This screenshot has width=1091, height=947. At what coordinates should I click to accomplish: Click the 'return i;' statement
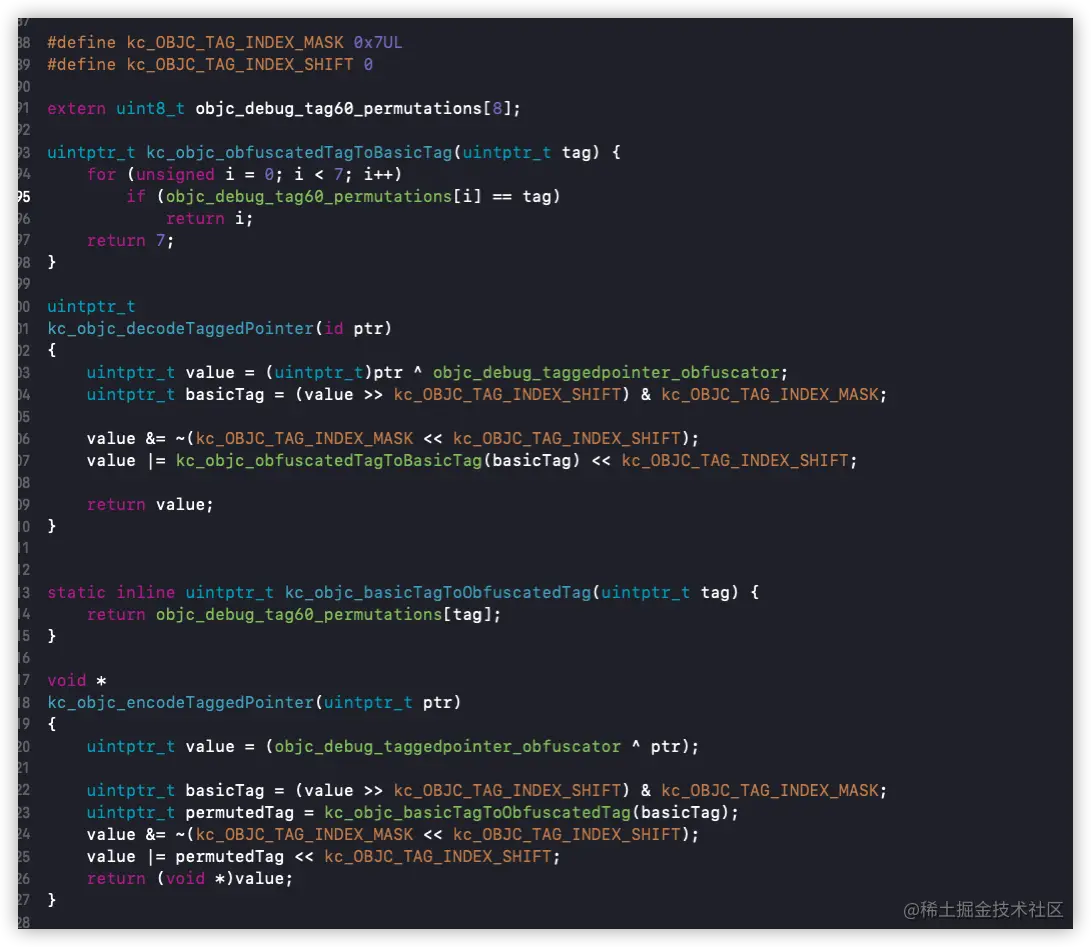[x=209, y=218]
